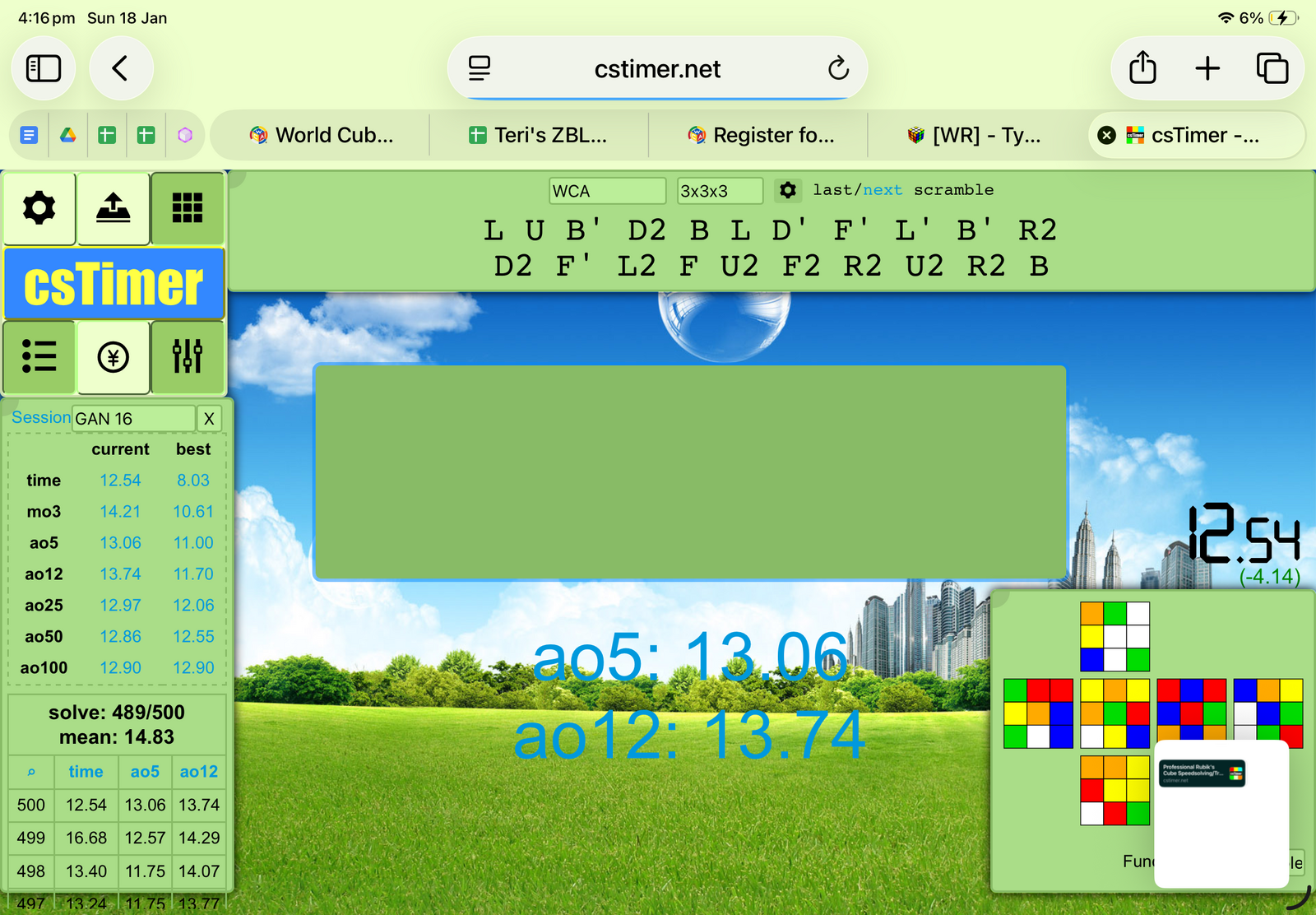Click the floating page preview thumbnail
Image resolution: width=1316 pixels, height=915 pixels.
[1221, 815]
